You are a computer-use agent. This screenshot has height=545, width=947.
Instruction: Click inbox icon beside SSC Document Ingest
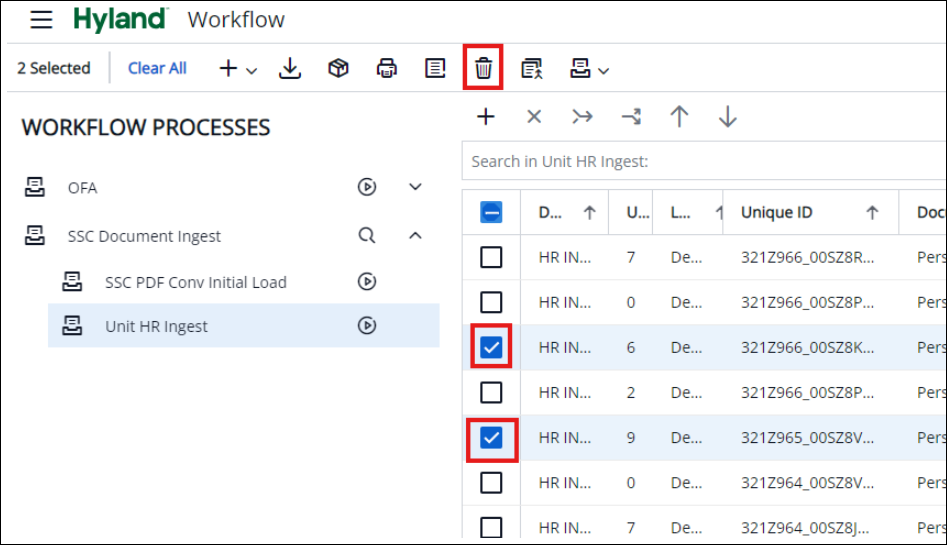[34, 235]
